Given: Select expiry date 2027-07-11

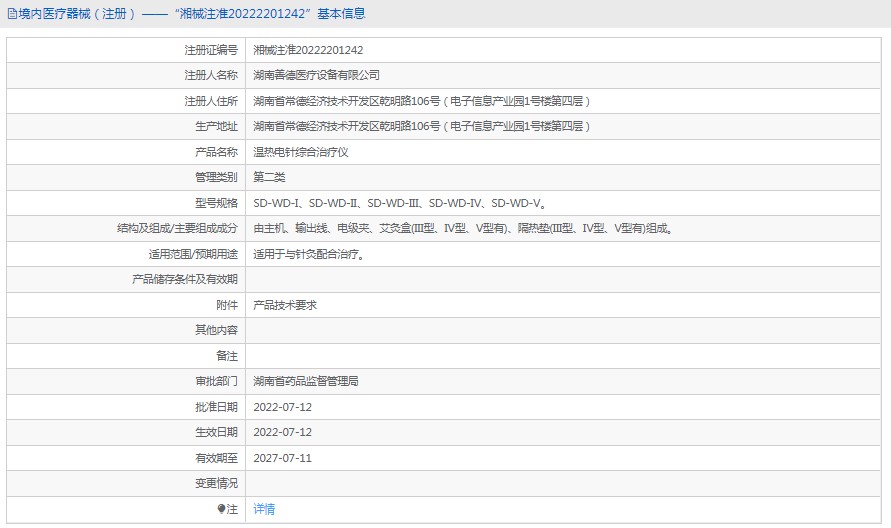Looking at the screenshot, I should tap(282, 458).
